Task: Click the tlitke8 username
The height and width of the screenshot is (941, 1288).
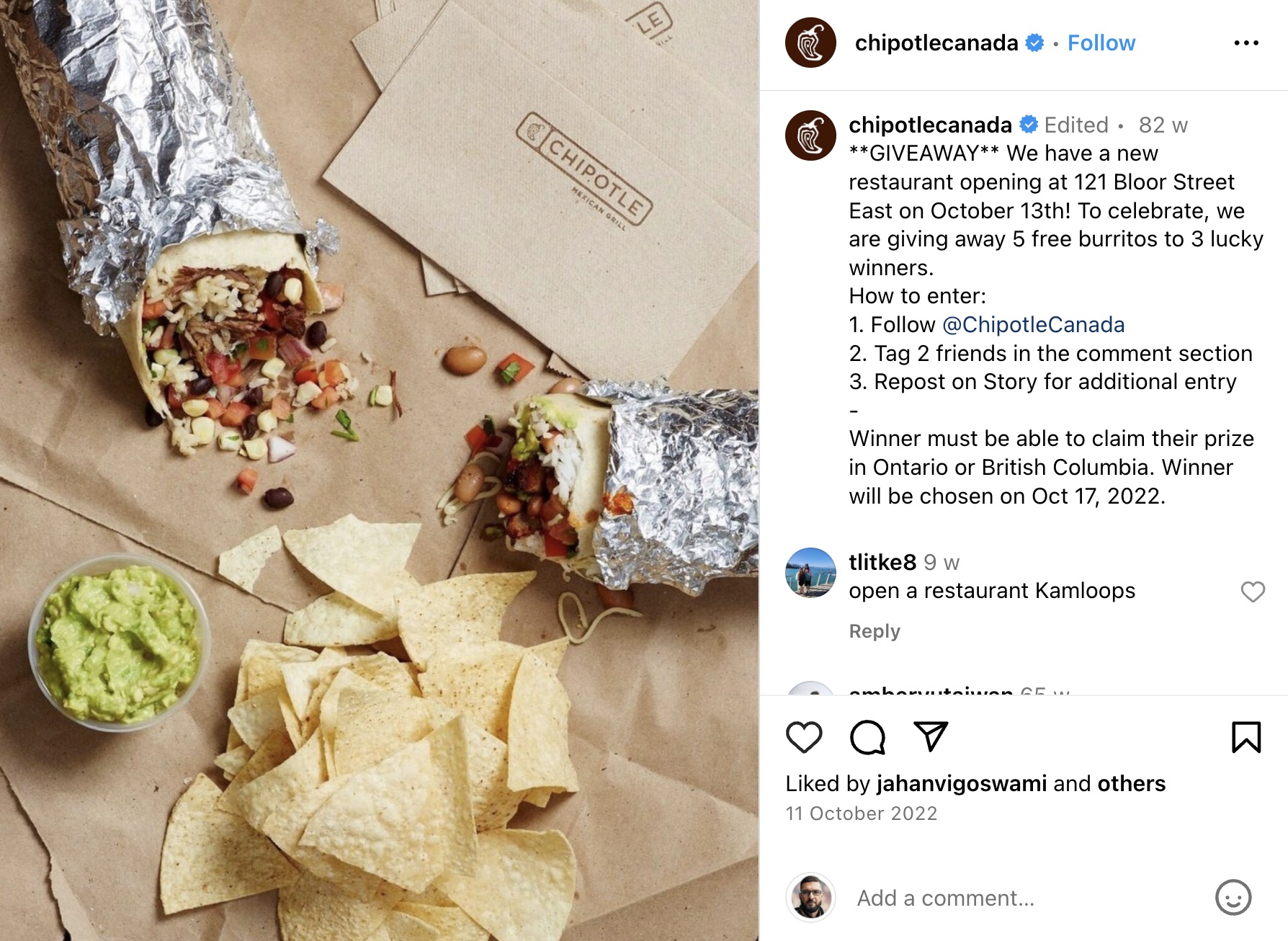Action: (x=882, y=562)
